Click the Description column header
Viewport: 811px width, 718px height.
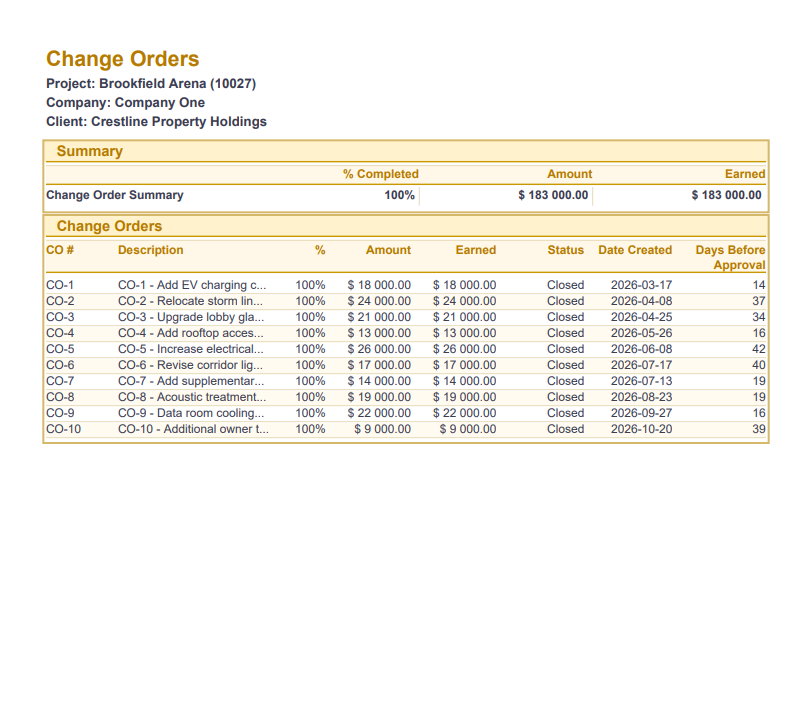click(151, 250)
